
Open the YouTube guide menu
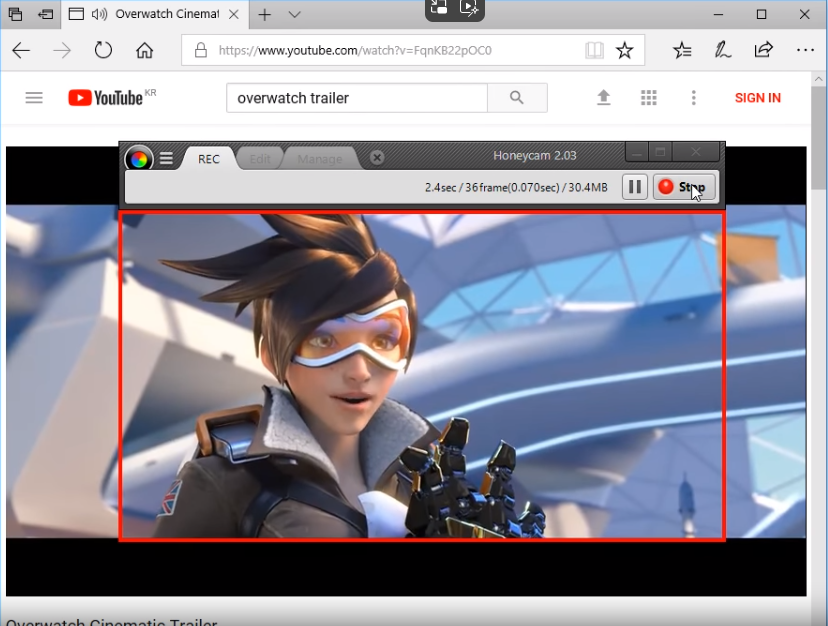(x=34, y=98)
